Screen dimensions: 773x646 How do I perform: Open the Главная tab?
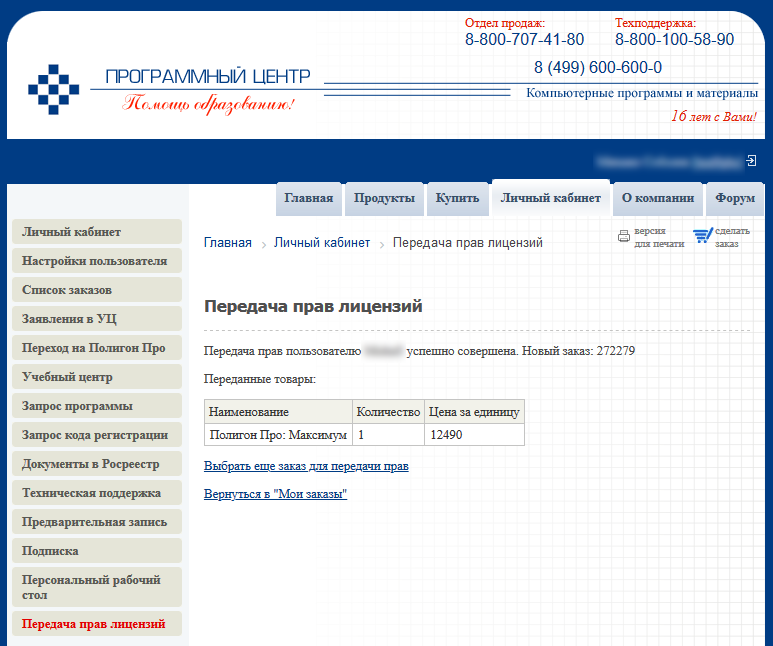pos(309,198)
